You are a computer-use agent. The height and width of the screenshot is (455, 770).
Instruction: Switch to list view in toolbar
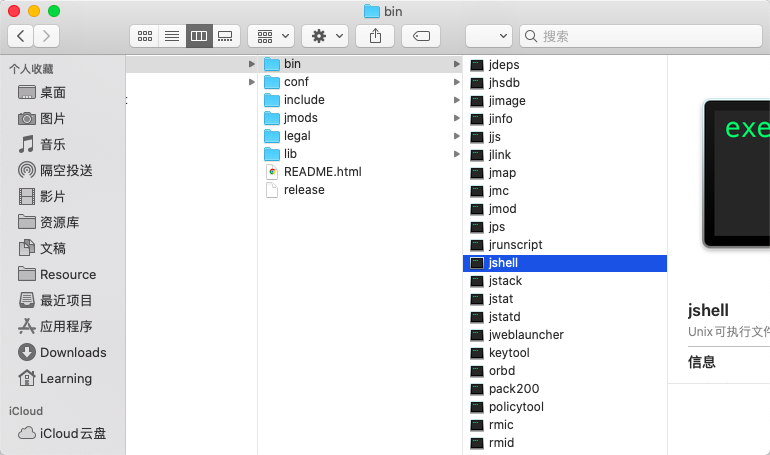point(172,36)
